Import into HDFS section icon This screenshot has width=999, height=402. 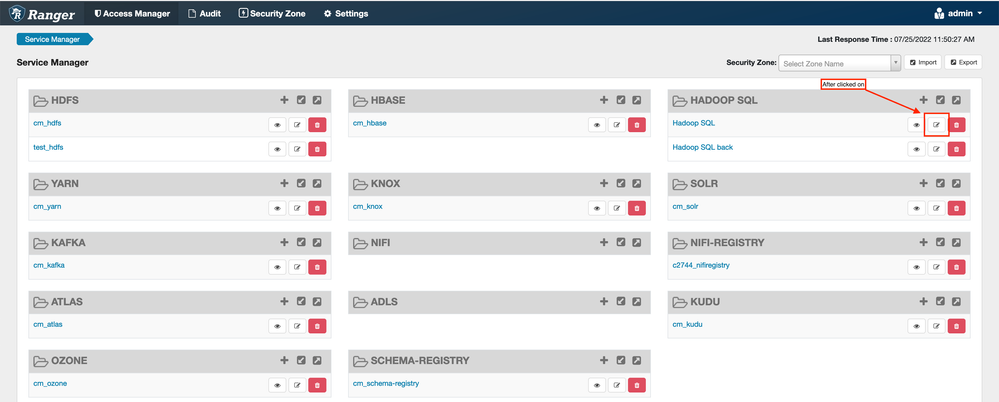point(301,100)
